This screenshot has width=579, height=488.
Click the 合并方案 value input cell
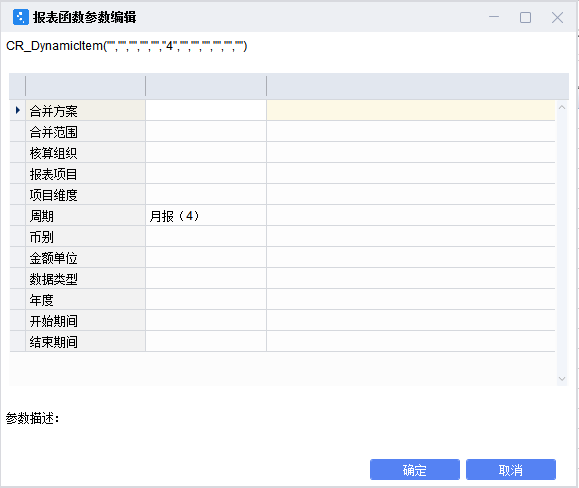click(x=206, y=110)
